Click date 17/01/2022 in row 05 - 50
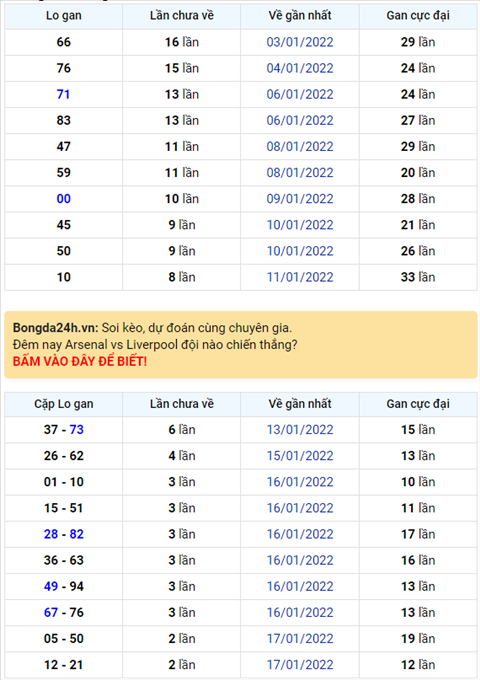Image resolution: width=480 pixels, height=680 pixels. pyautogui.click(x=300, y=638)
